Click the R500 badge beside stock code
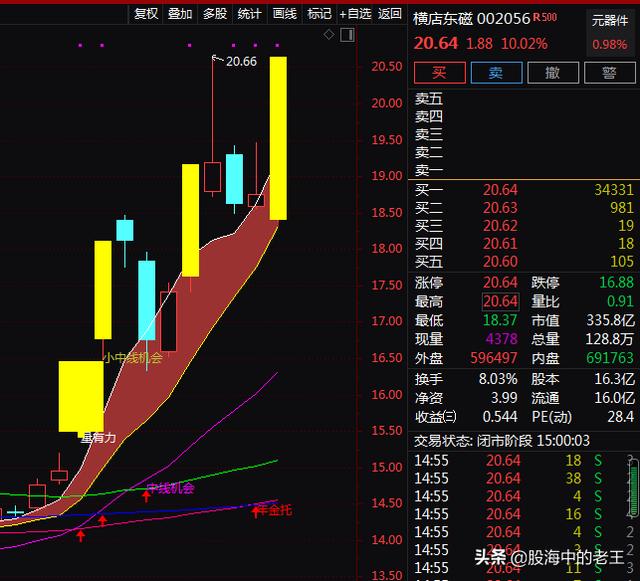Image resolution: width=640 pixels, height=581 pixels. (545, 17)
